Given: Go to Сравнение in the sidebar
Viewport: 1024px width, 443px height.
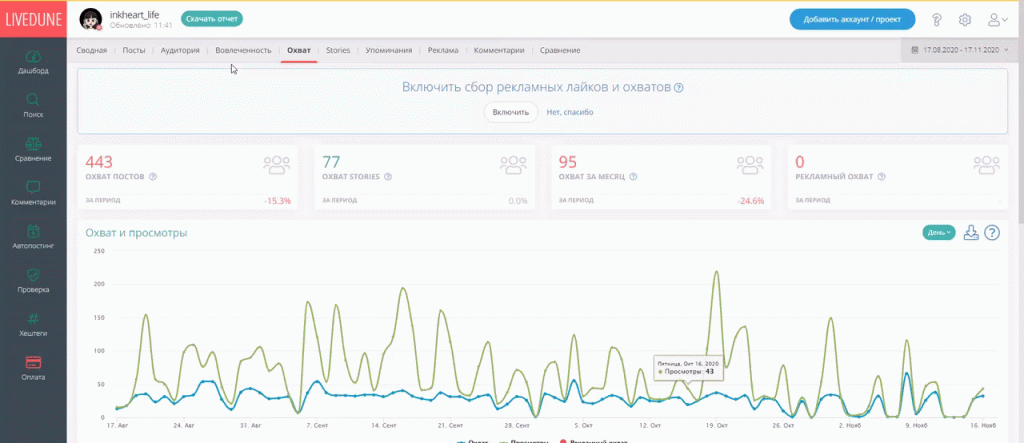Looking at the screenshot, I should coord(33,149).
